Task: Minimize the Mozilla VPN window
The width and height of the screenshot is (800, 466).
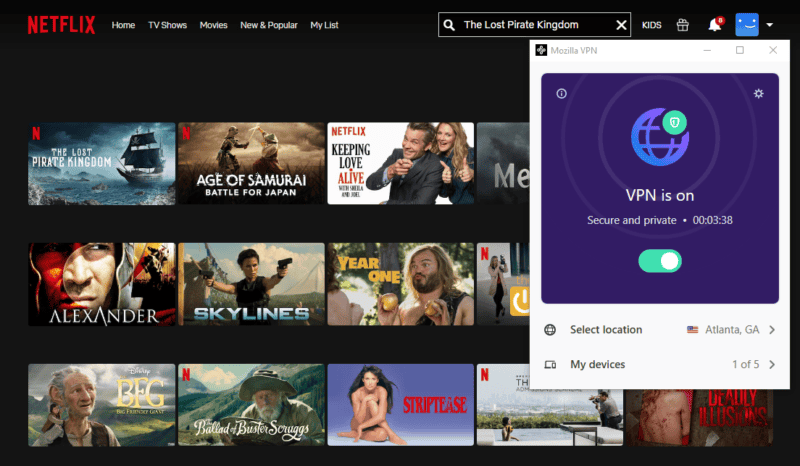Action: click(707, 50)
